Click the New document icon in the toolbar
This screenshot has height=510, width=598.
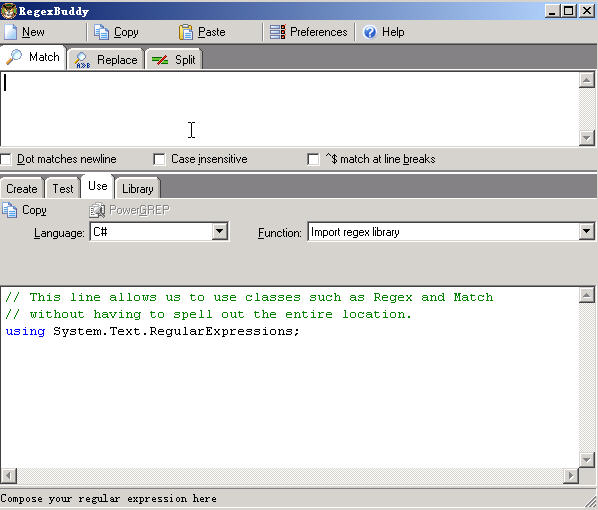click(x=10, y=32)
